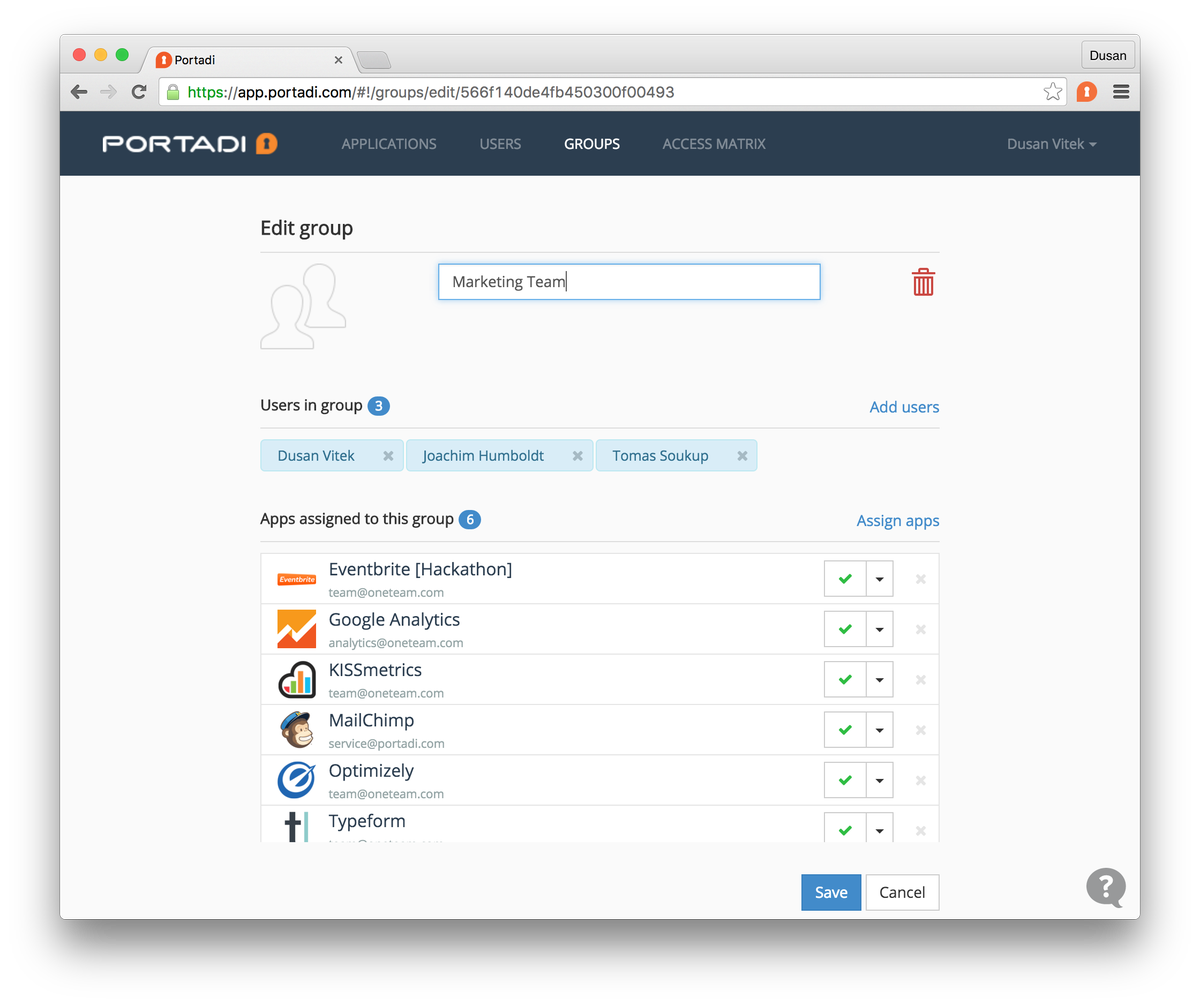Viewport: 1200px width, 1005px height.
Task: Delete the group with the red trash icon
Action: 923,282
